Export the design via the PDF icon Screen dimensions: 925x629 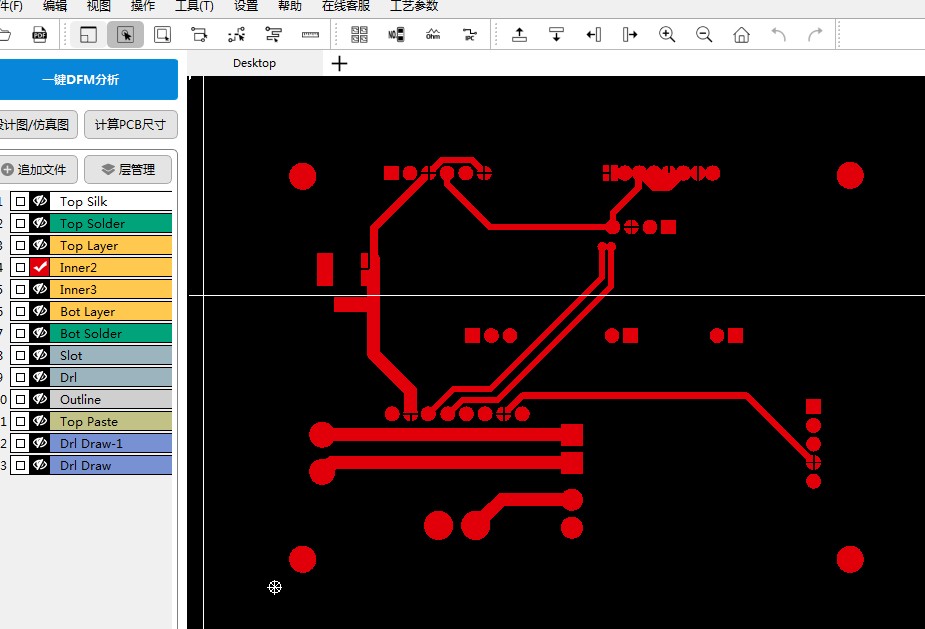click(40, 35)
